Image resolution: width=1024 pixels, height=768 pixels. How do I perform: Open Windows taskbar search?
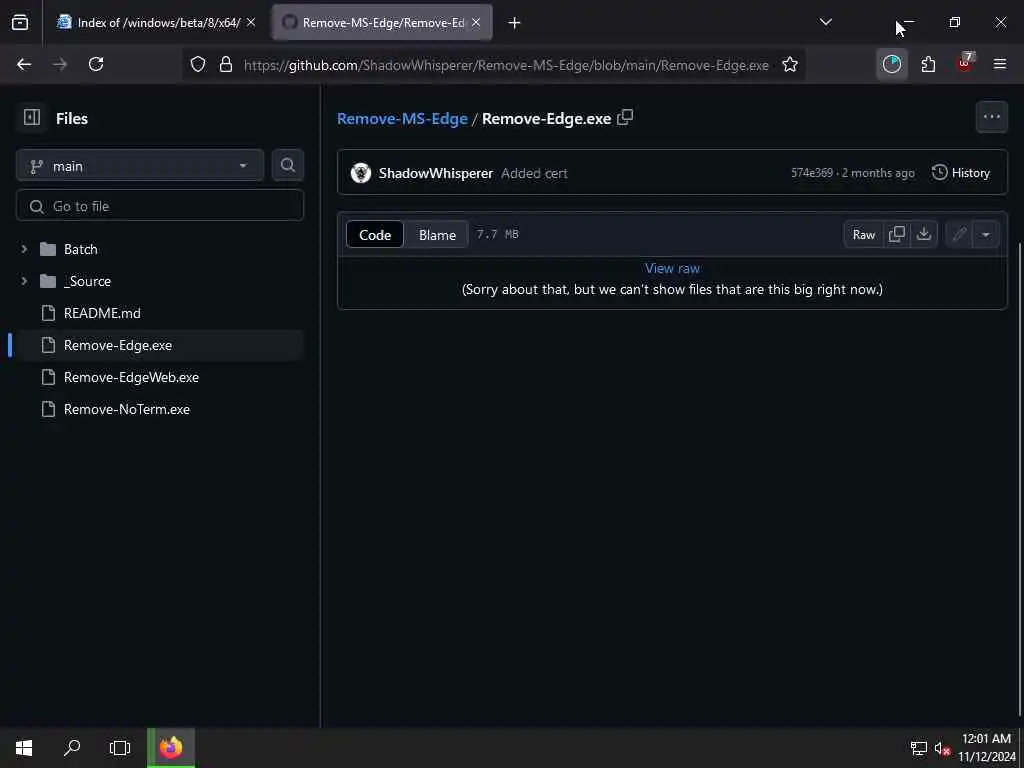(72, 748)
